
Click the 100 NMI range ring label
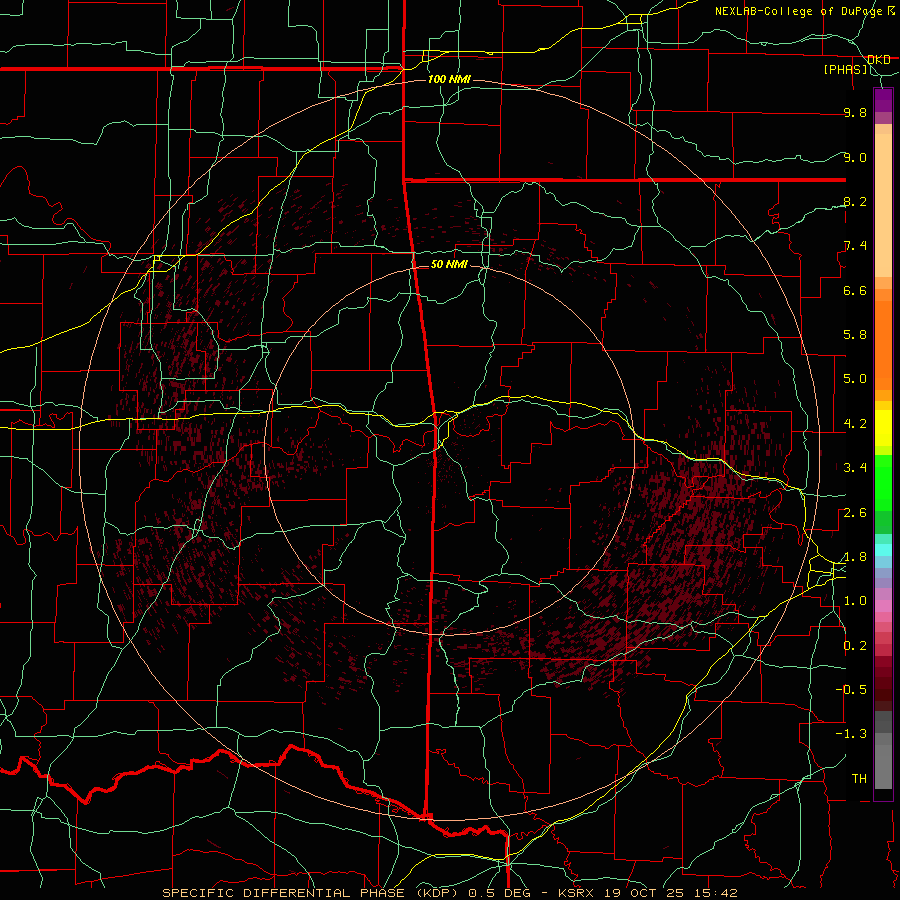tap(449, 79)
